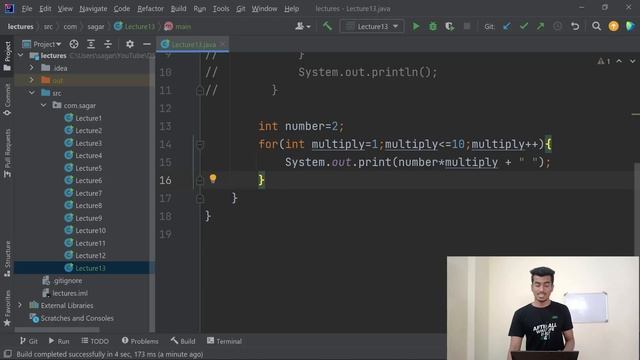Screen dimensions: 640x360
Task: Jump to next highlighted error arrow
Action: pyautogui.click(x=632, y=61)
